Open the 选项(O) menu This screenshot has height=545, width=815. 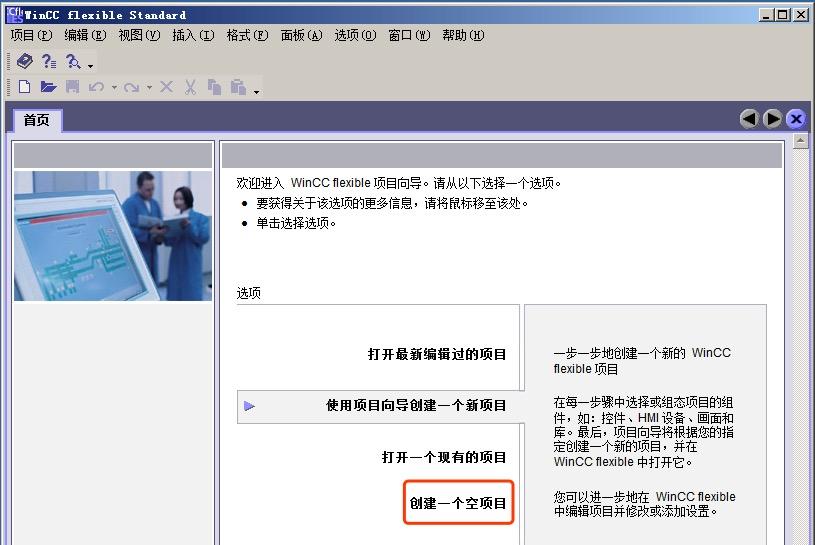pyautogui.click(x=355, y=35)
